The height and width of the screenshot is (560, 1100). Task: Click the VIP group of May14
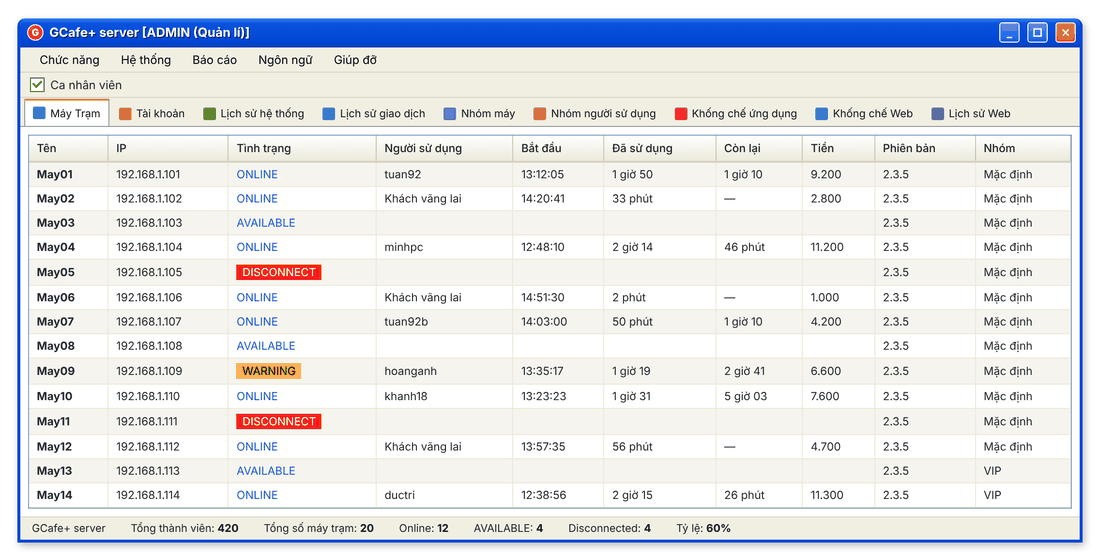point(992,495)
